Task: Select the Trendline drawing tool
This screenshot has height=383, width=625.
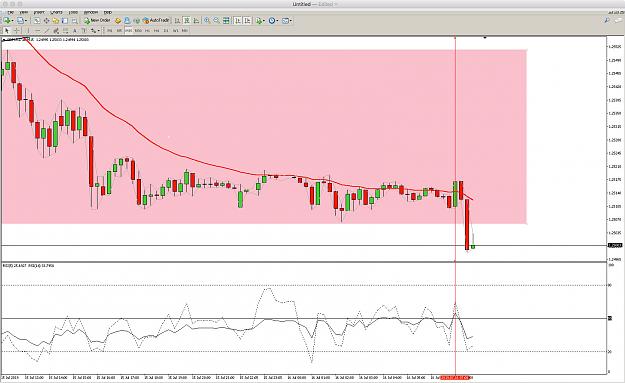Action: pyautogui.click(x=47, y=30)
